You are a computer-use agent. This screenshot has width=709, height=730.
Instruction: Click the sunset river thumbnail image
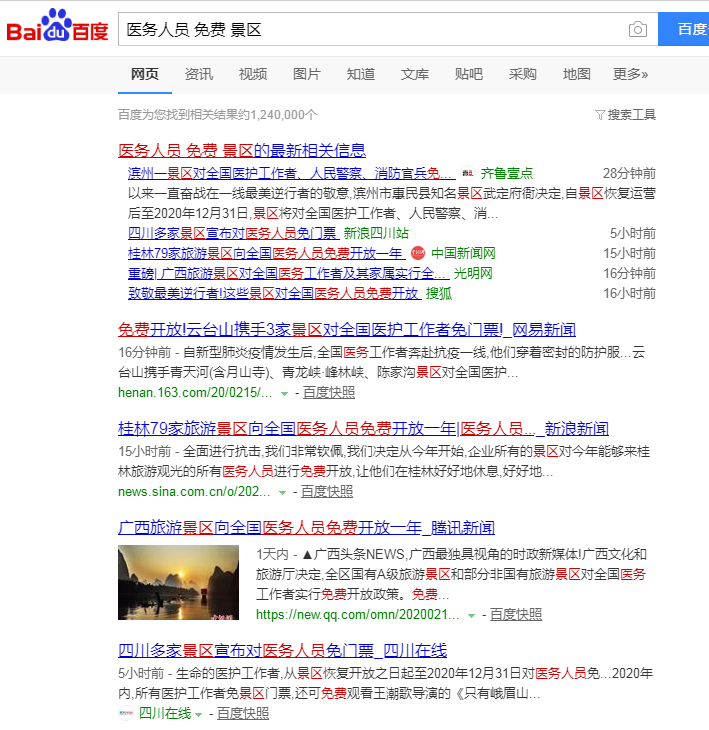click(178, 582)
